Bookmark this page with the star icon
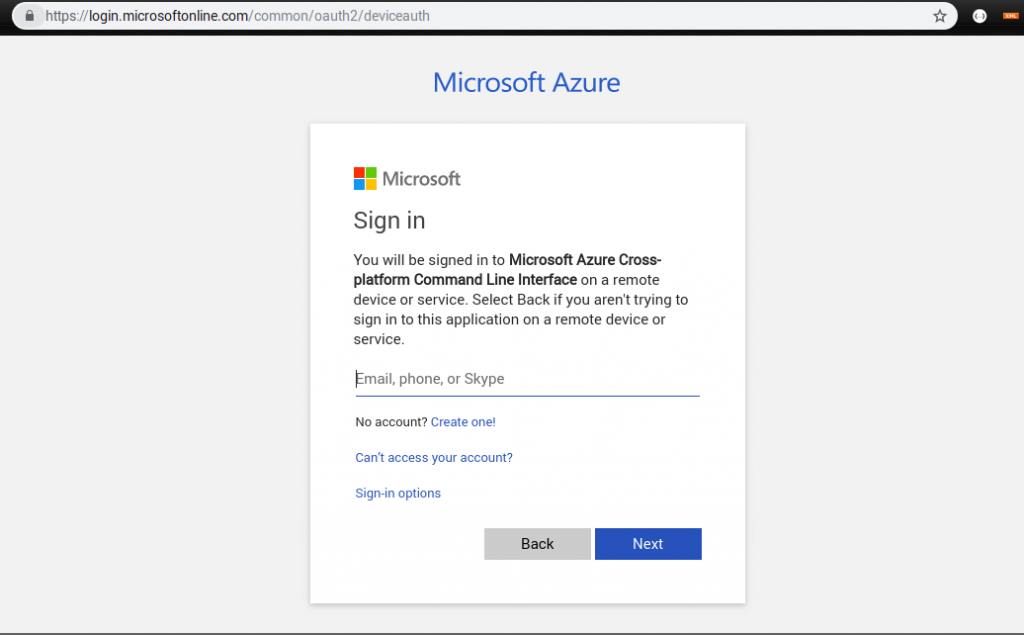 tap(939, 16)
